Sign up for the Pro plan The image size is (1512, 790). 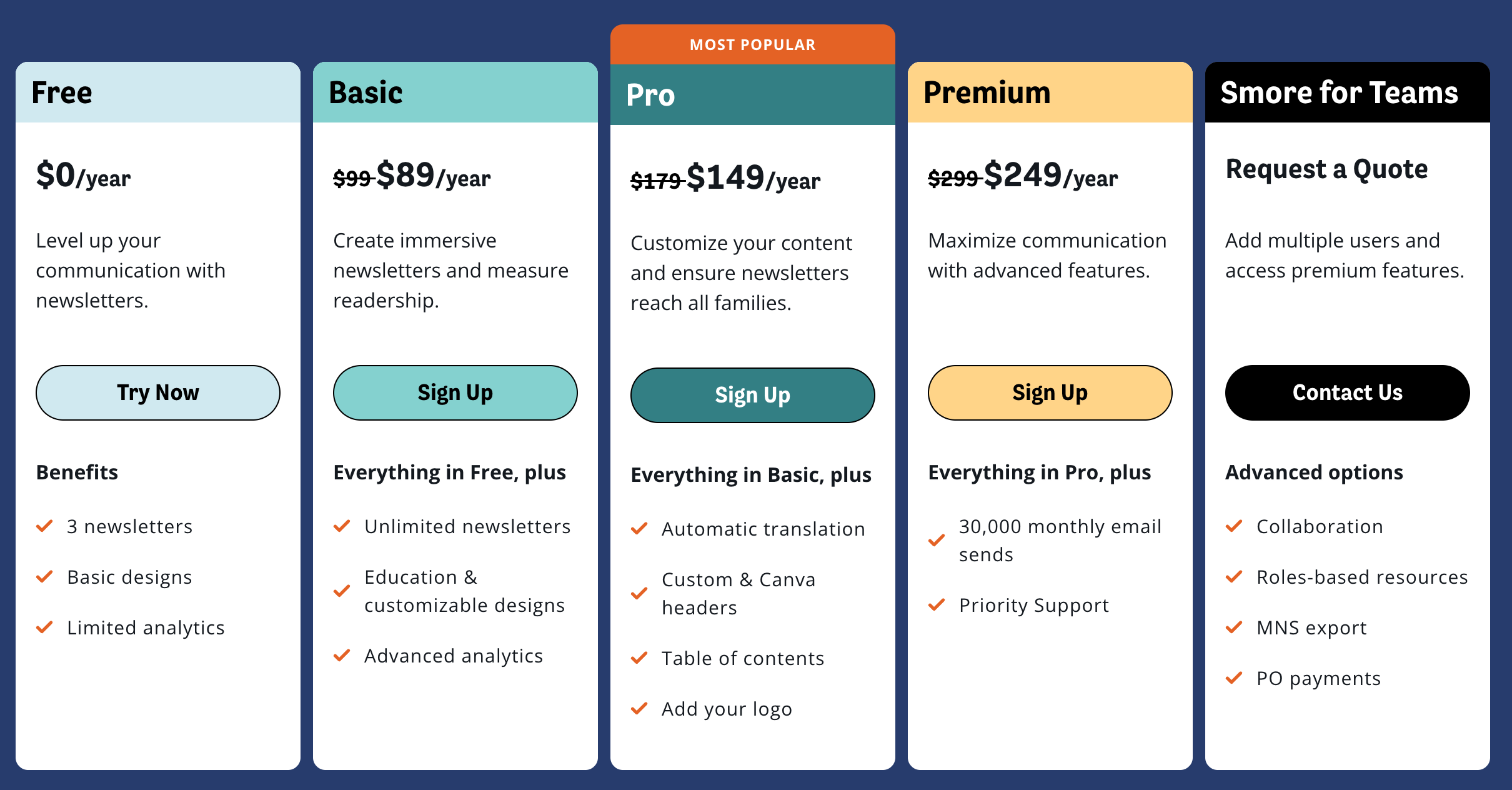[753, 395]
